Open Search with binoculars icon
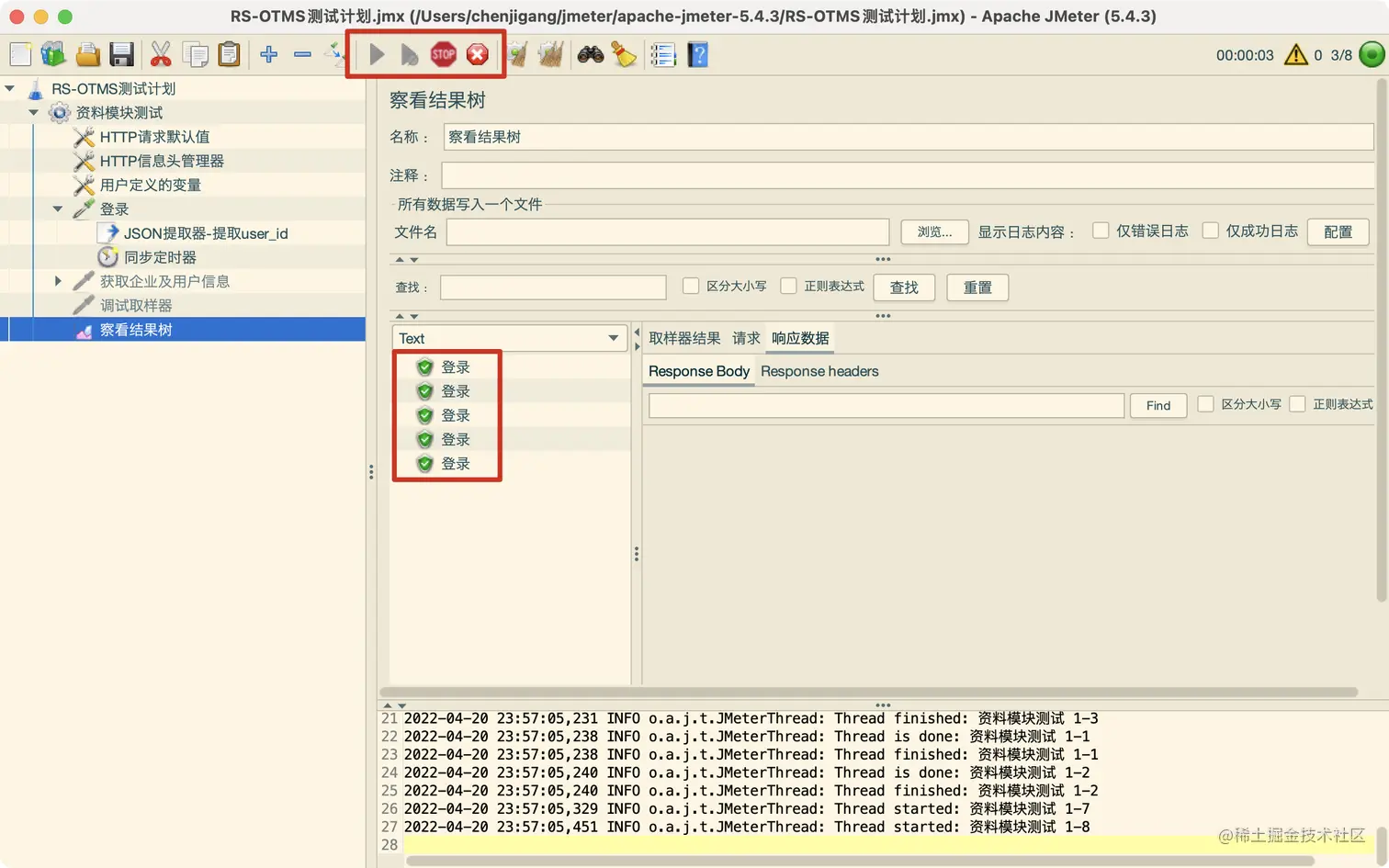Viewport: 1389px width, 868px height. pyautogui.click(x=590, y=55)
